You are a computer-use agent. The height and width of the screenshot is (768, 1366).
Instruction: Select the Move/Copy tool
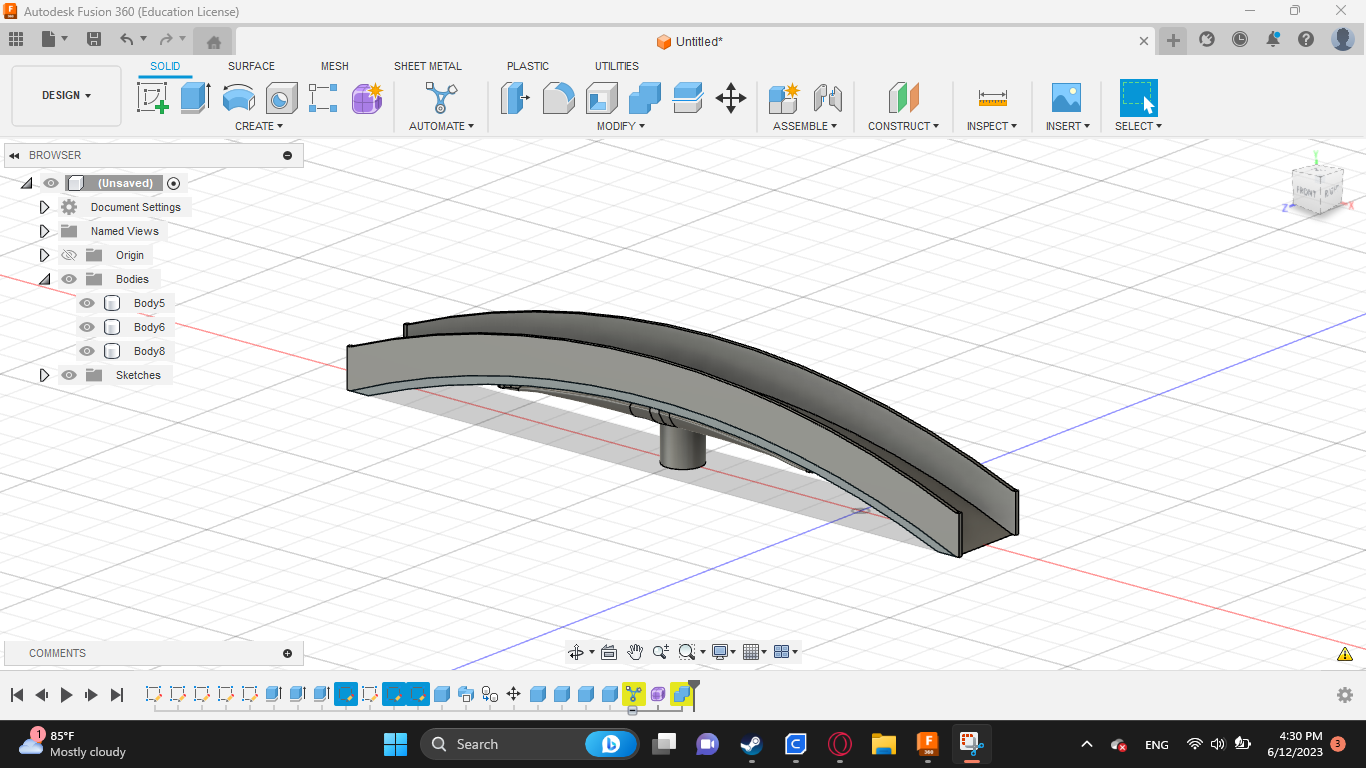pos(731,98)
